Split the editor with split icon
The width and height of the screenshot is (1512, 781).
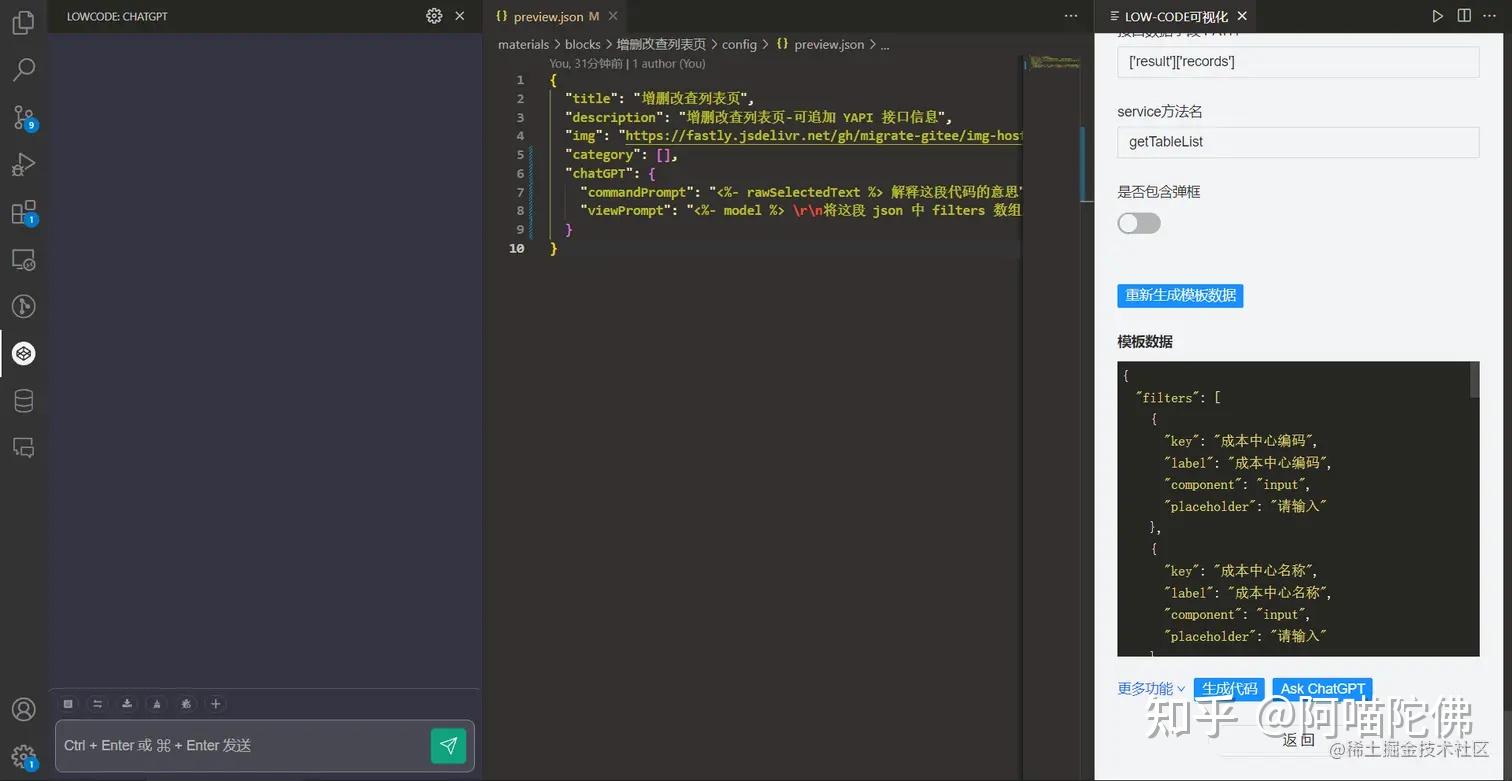(x=1464, y=16)
